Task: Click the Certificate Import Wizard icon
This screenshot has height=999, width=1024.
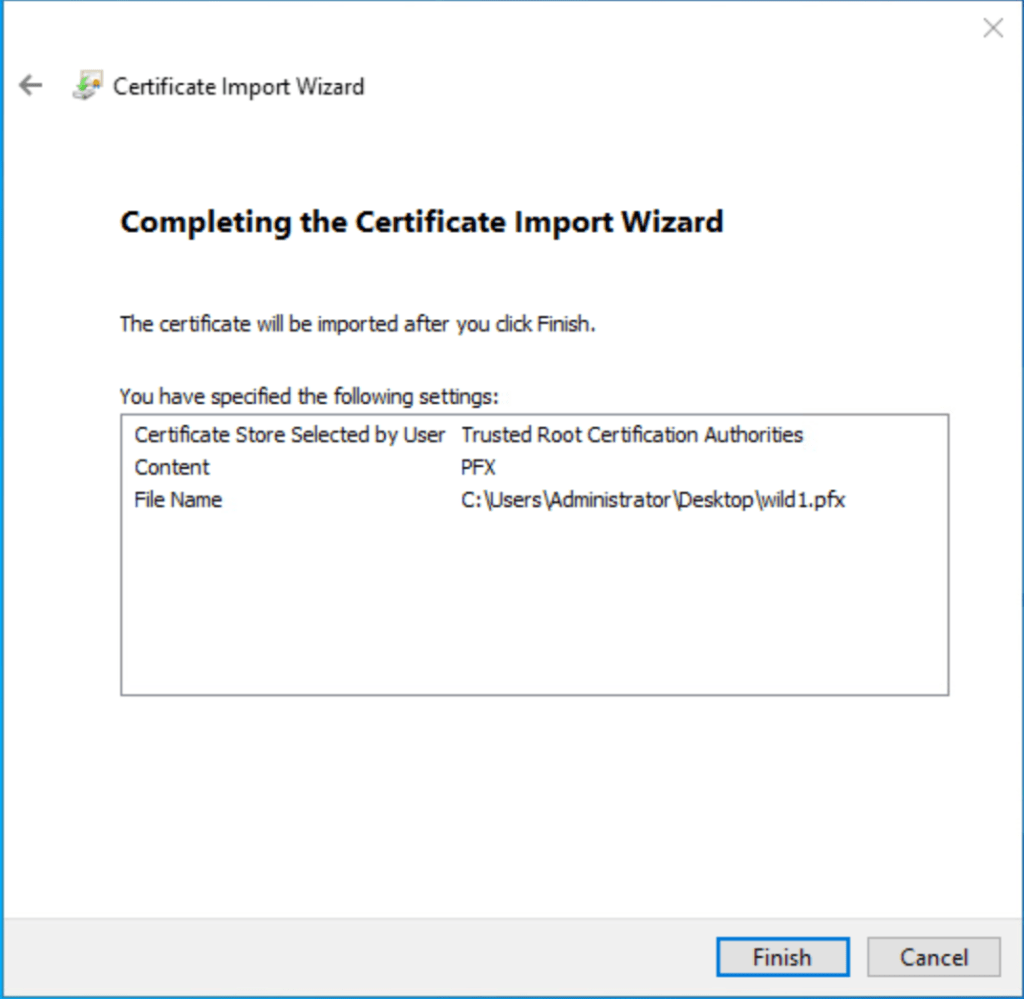Action: pos(87,87)
